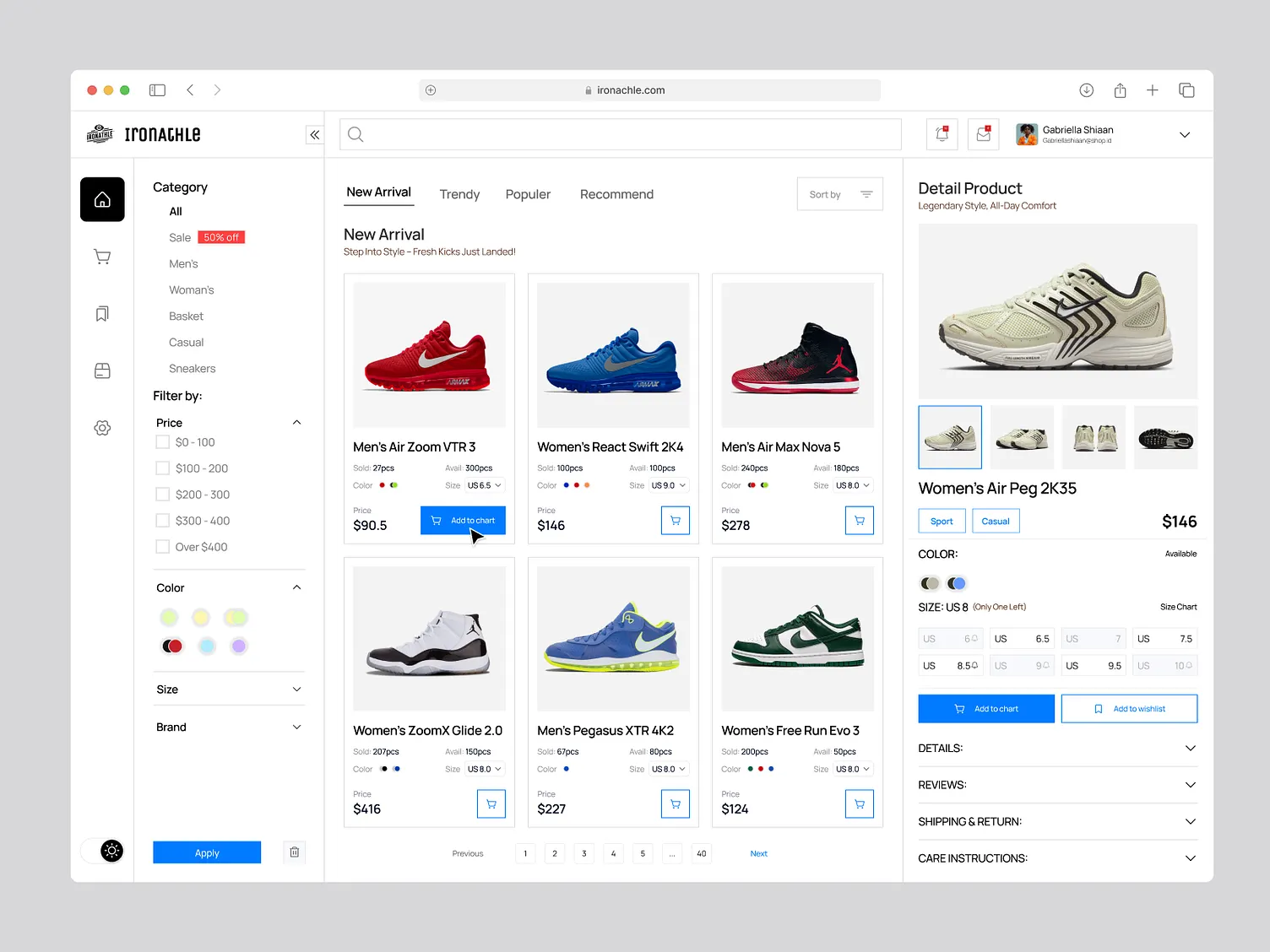Check the $100 - 200 price filter
This screenshot has width=1270, height=952.
[163, 468]
